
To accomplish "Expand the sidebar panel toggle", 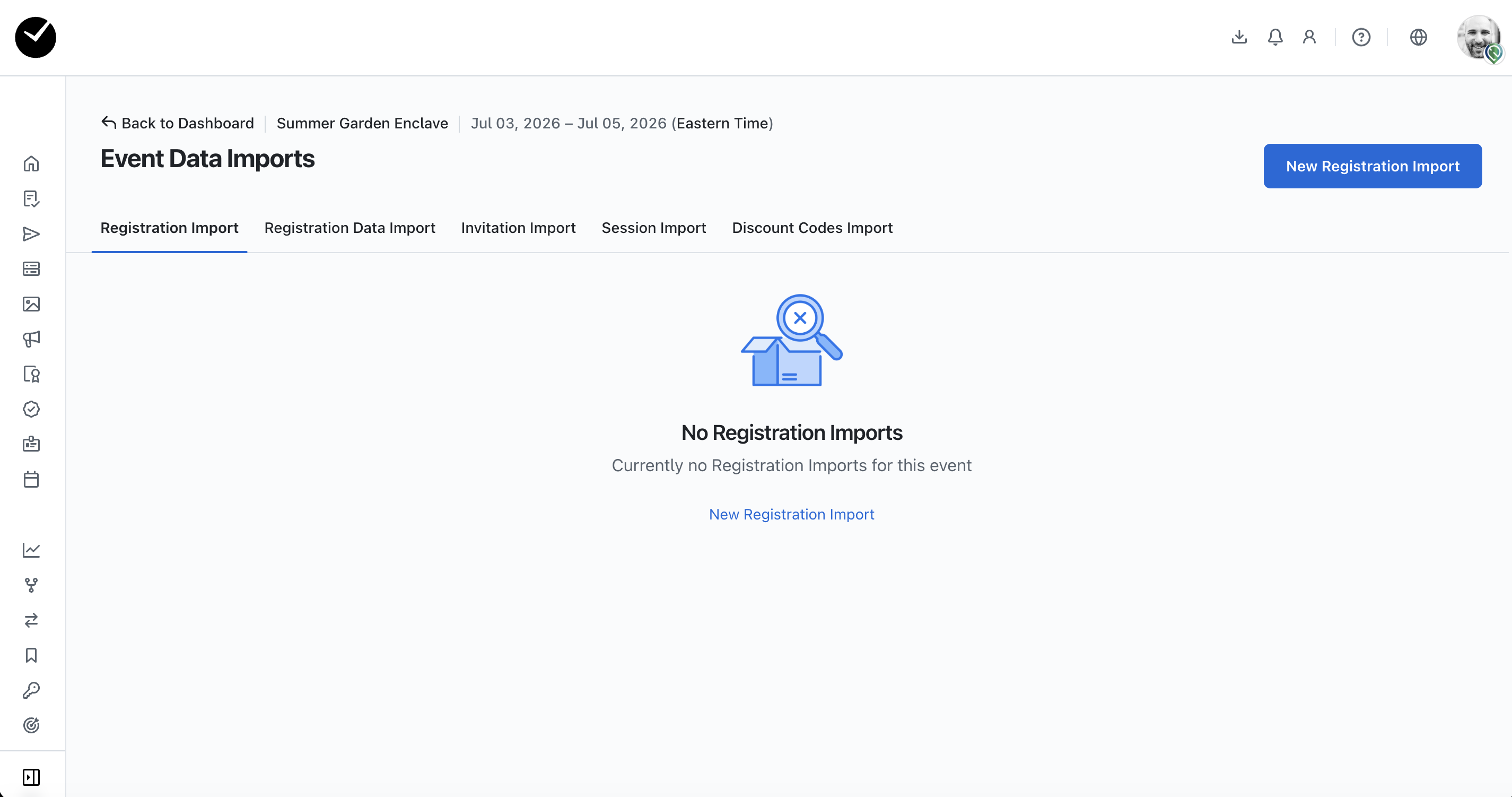I will (x=31, y=776).
